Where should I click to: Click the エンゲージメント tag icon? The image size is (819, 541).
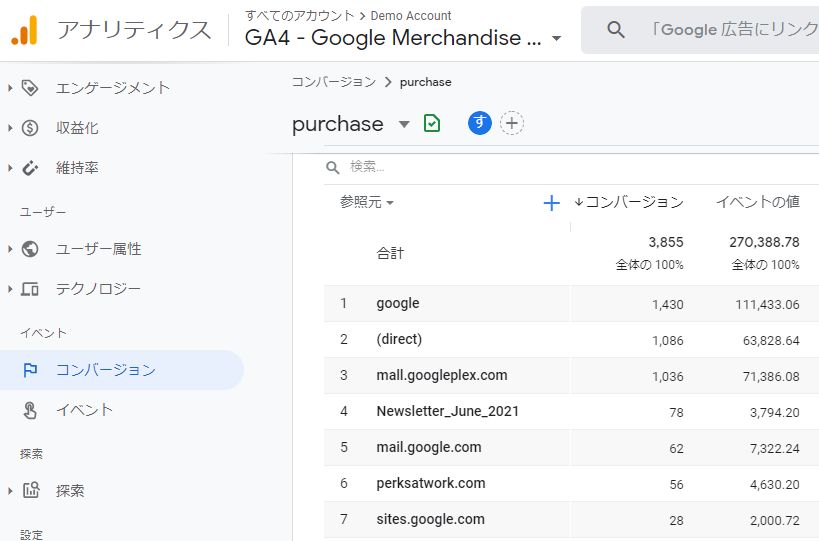click(30, 88)
